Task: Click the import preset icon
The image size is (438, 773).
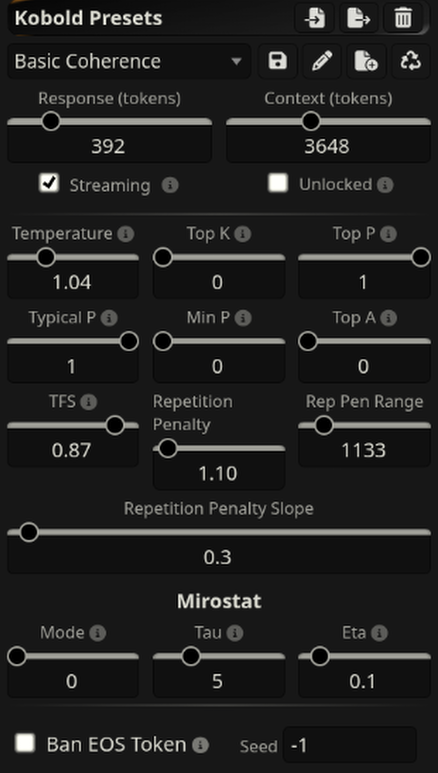Action: coord(315,18)
